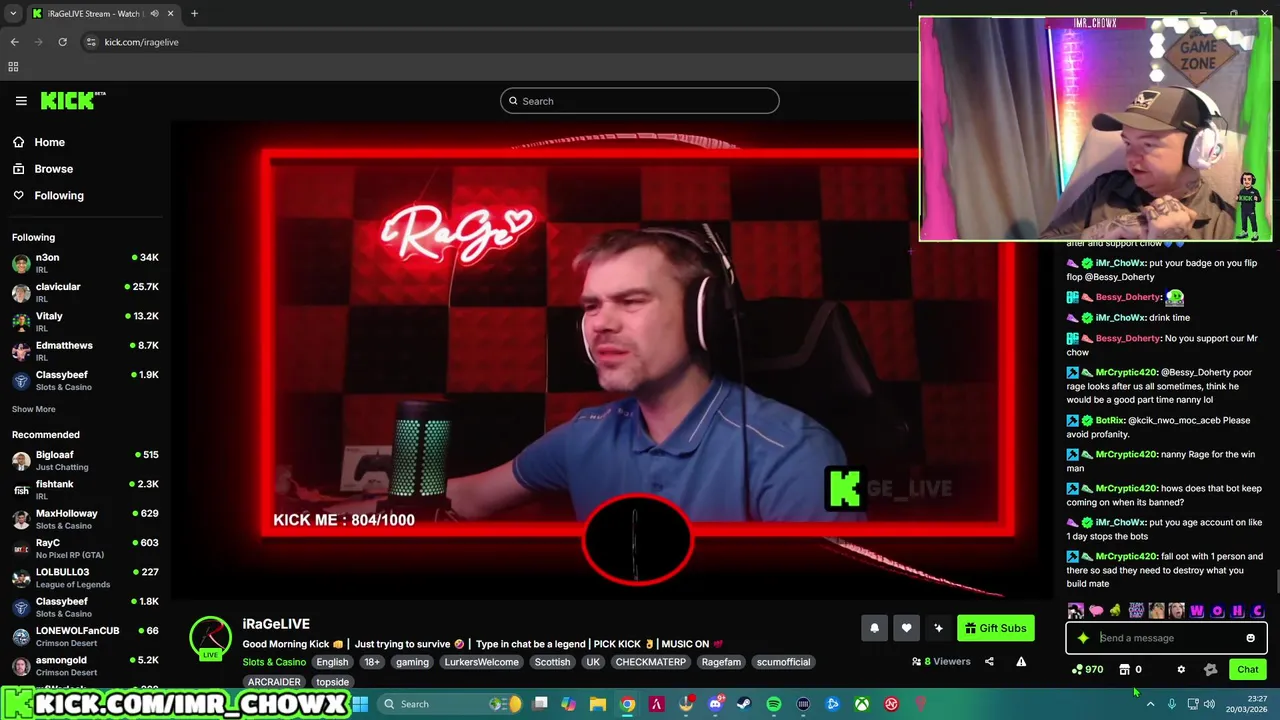
Task: Open chat settings gear
Action: coord(1181,670)
